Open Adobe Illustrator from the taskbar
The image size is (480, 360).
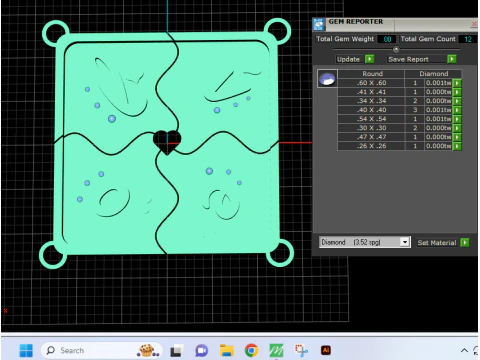pos(326,350)
